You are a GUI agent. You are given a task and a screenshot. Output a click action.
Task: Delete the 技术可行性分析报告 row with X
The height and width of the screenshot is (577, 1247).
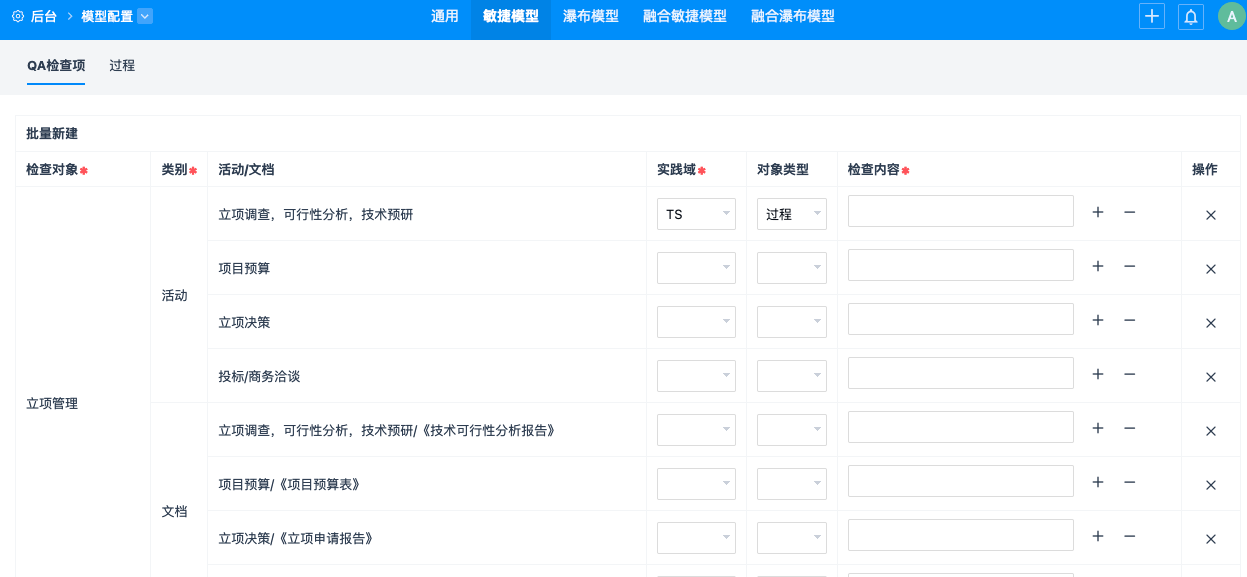[x=1211, y=431]
